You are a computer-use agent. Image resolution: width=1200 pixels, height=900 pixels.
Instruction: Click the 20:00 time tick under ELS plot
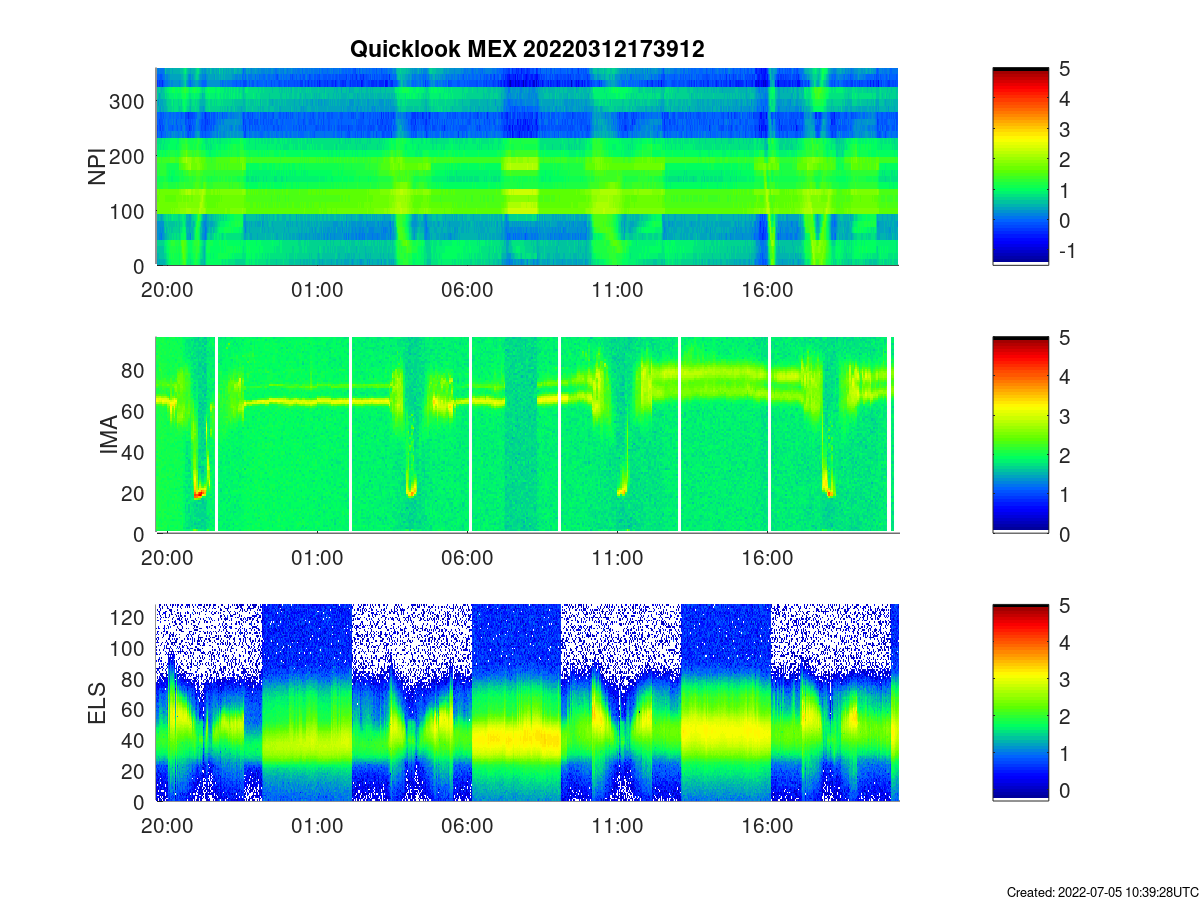coord(167,826)
